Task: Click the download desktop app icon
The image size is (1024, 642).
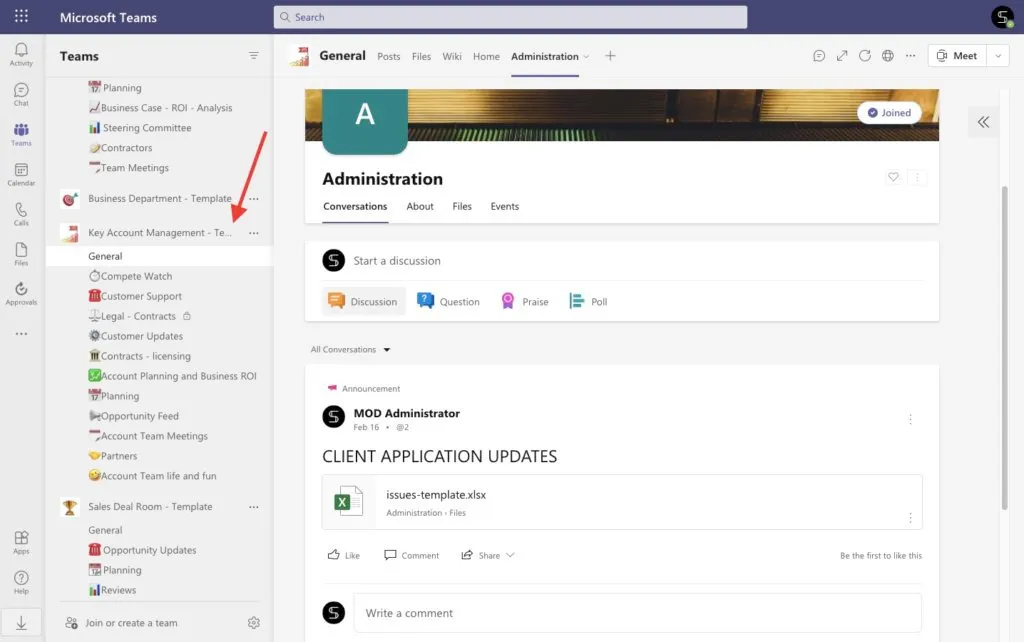Action: (21, 623)
